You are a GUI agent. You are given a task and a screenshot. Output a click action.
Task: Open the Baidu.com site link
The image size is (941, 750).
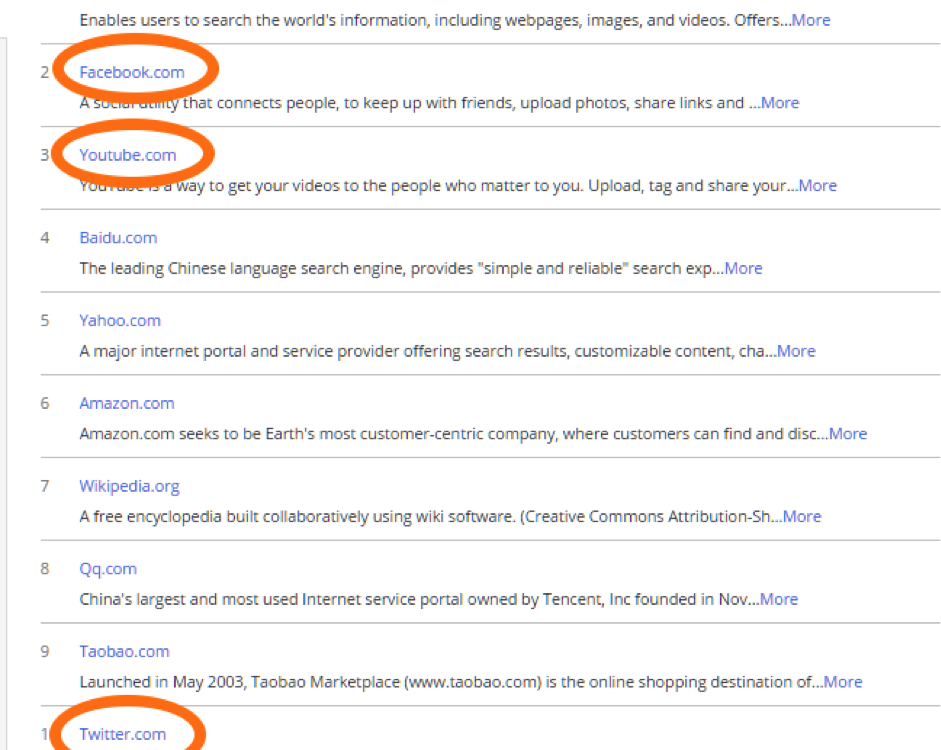tap(118, 238)
